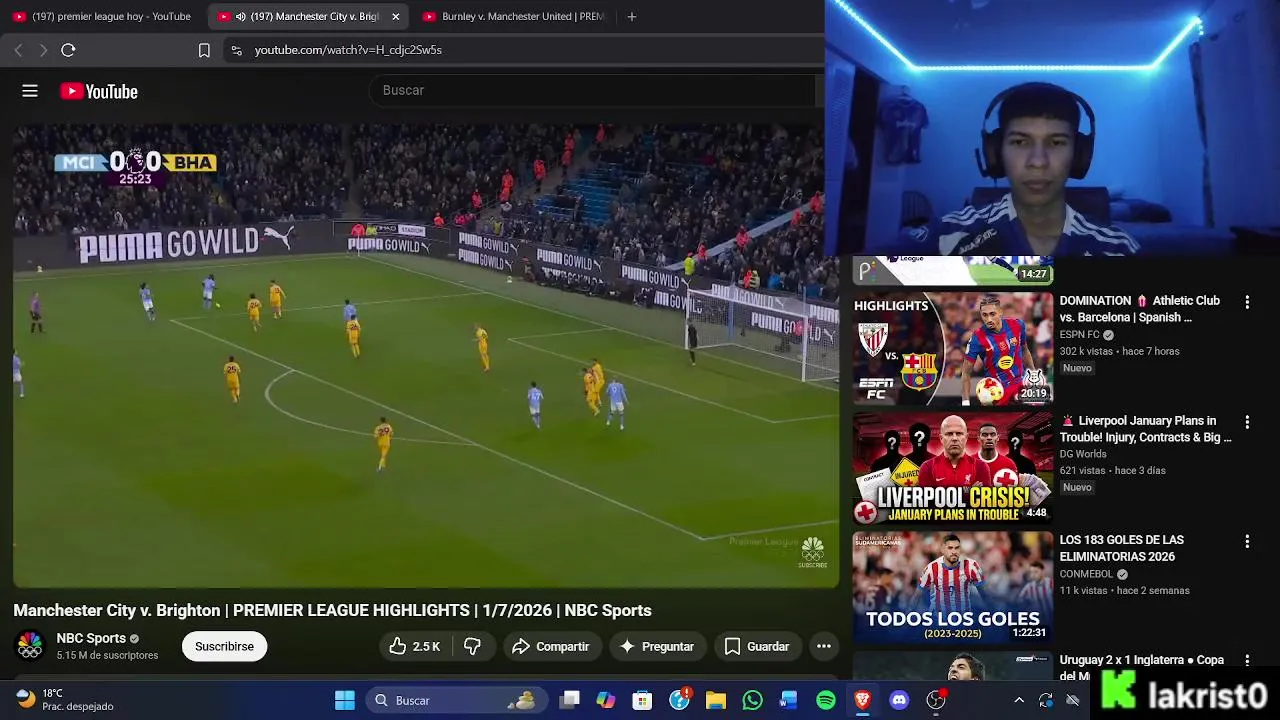1280x720 pixels.
Task: Open more actions menu below the video
Action: click(824, 646)
